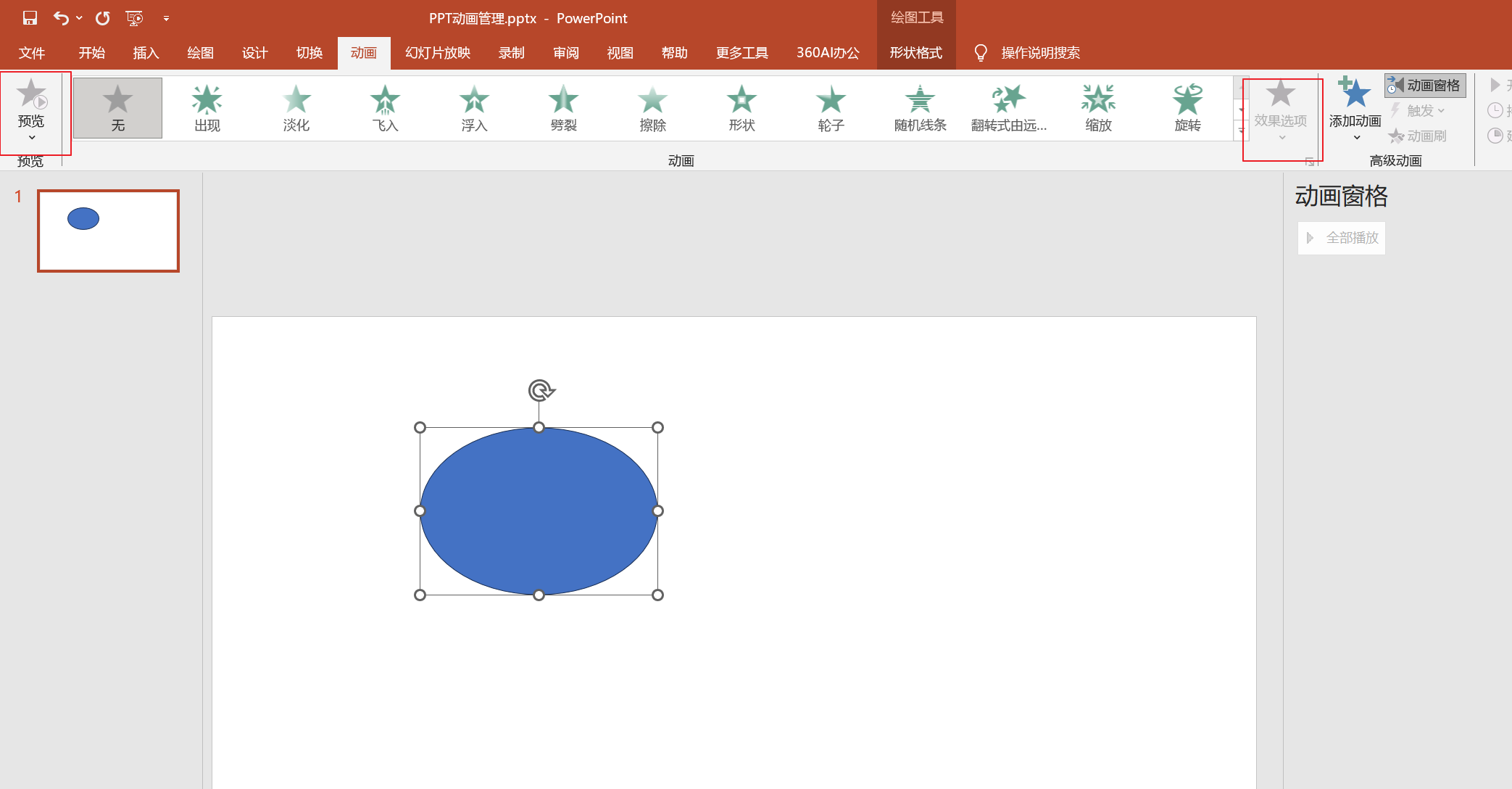Click the Tell Me search (操作说明搜索) box
The height and width of the screenshot is (789, 1512).
click(1039, 53)
